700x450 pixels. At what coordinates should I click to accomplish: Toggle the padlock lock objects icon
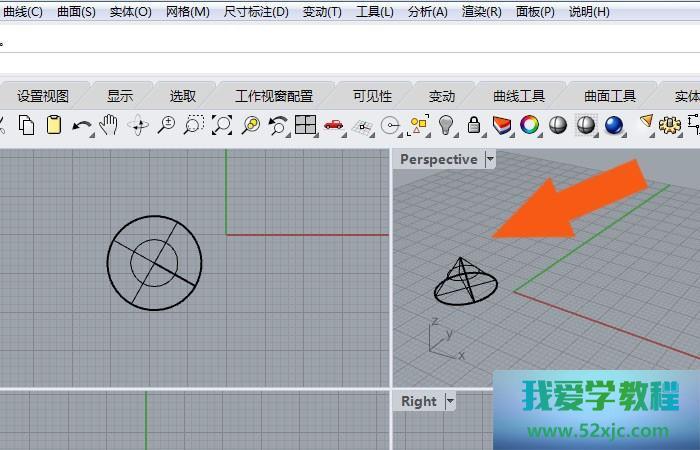click(474, 125)
